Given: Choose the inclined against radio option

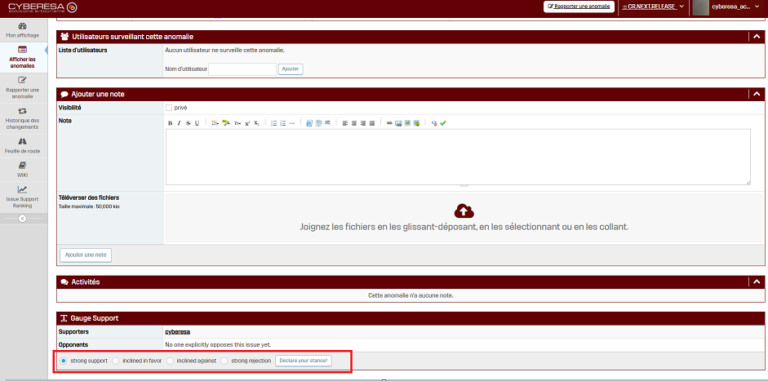Looking at the screenshot, I should [x=170, y=361].
